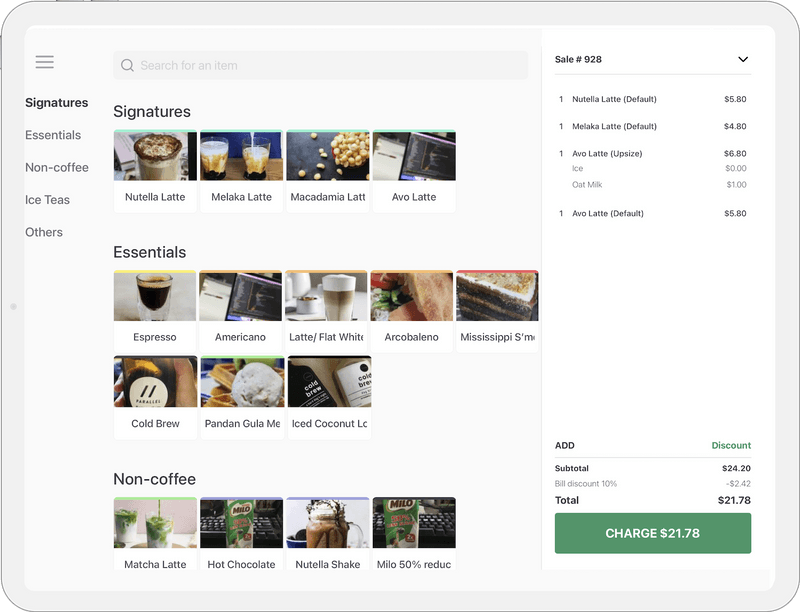Image resolution: width=800 pixels, height=612 pixels.
Task: Select the Cold Brew item
Action: pos(154,395)
